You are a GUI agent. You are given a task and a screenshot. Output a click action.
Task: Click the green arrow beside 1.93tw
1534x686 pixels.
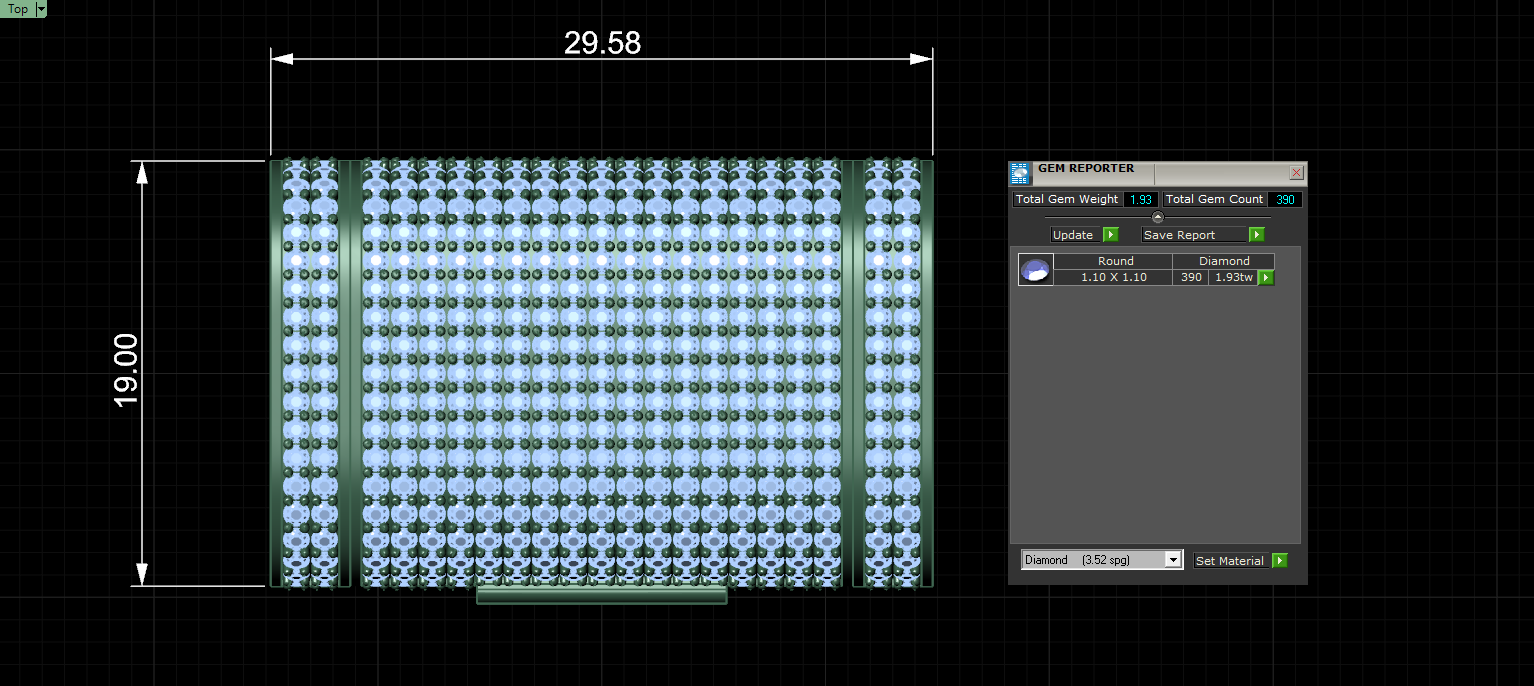[x=1266, y=278]
